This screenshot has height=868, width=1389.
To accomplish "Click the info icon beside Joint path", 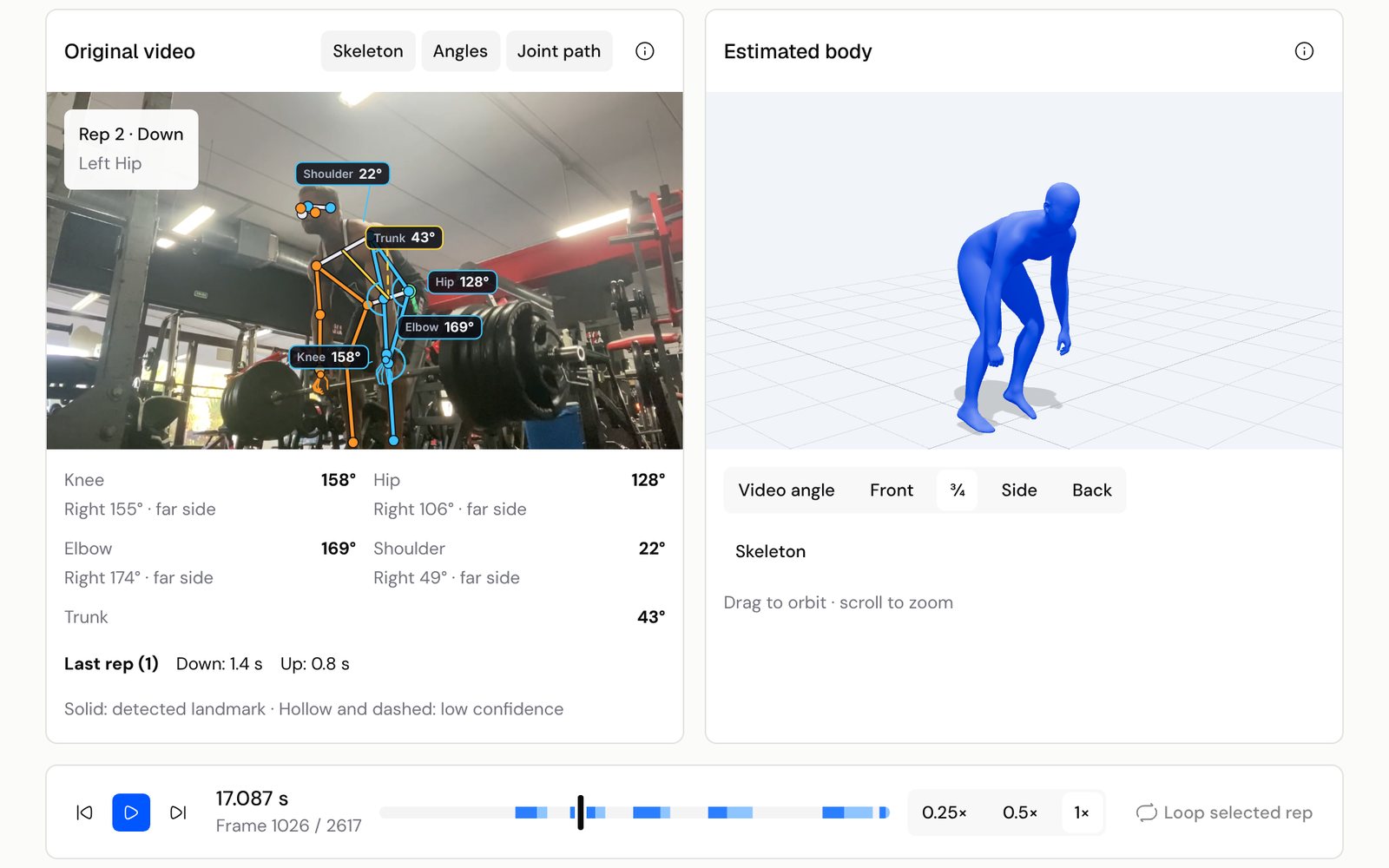I will click(644, 51).
